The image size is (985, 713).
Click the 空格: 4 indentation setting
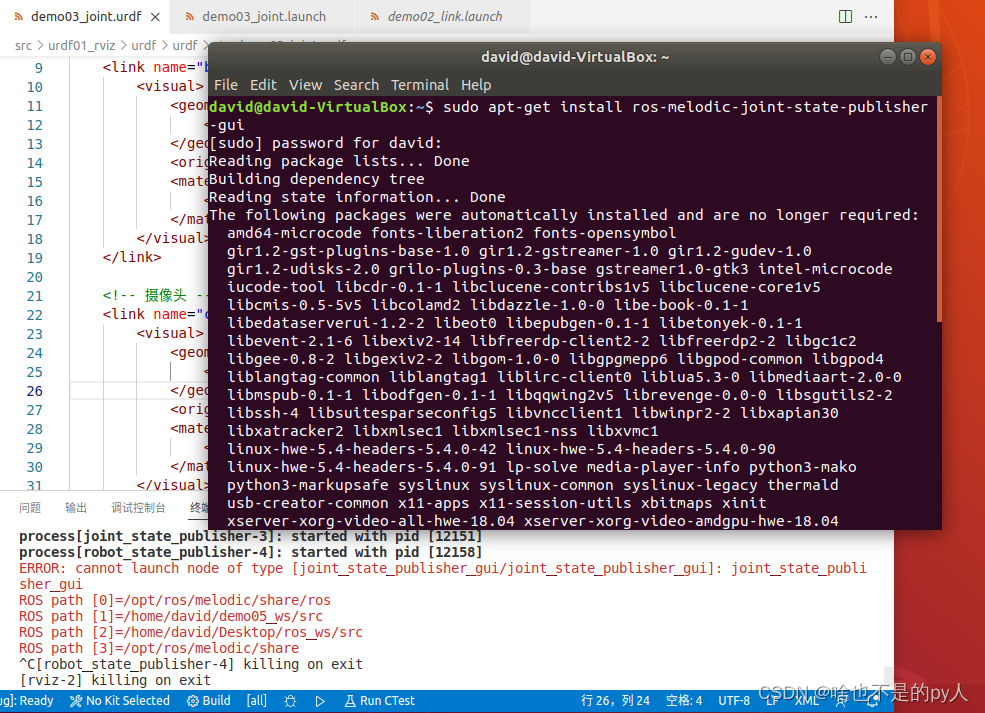(683, 700)
